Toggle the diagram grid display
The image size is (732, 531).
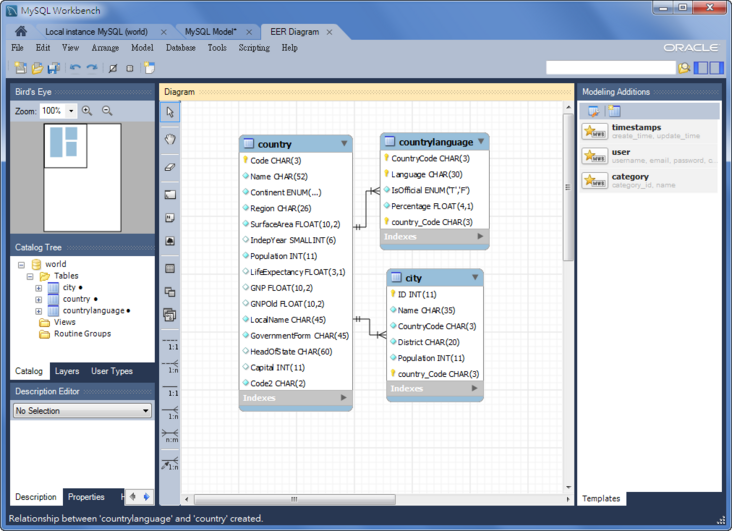112,68
